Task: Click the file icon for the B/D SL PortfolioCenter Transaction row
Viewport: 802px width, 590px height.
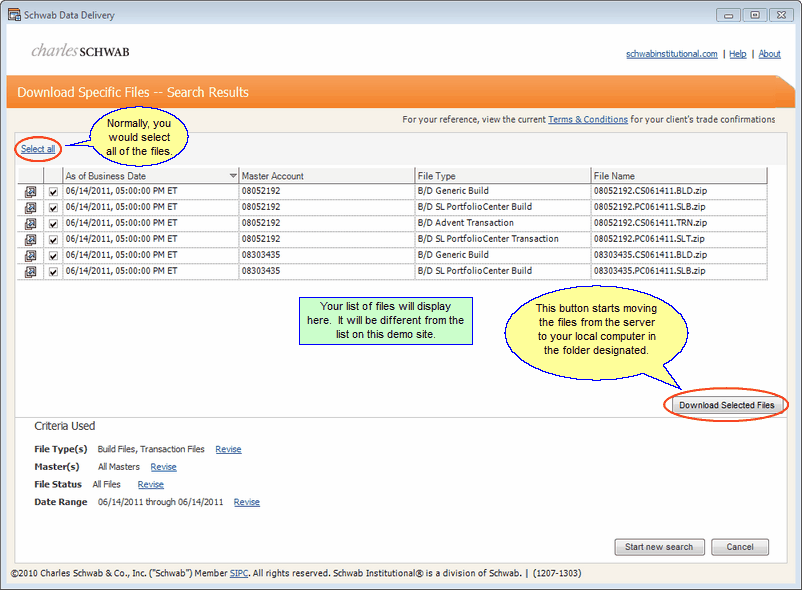Action: tap(30, 239)
